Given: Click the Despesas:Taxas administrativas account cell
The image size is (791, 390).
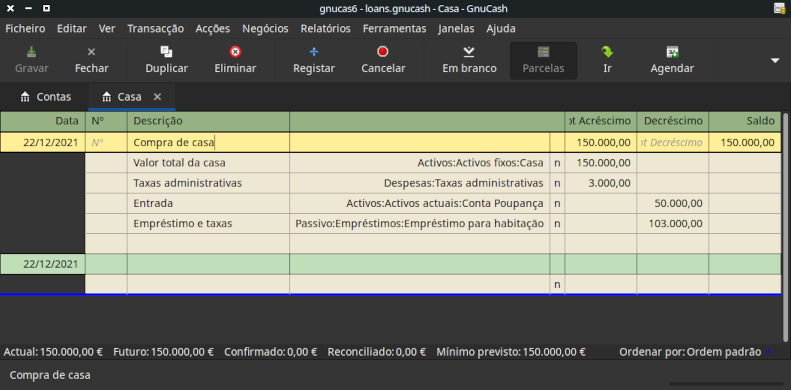Looking at the screenshot, I should pyautogui.click(x=420, y=183).
